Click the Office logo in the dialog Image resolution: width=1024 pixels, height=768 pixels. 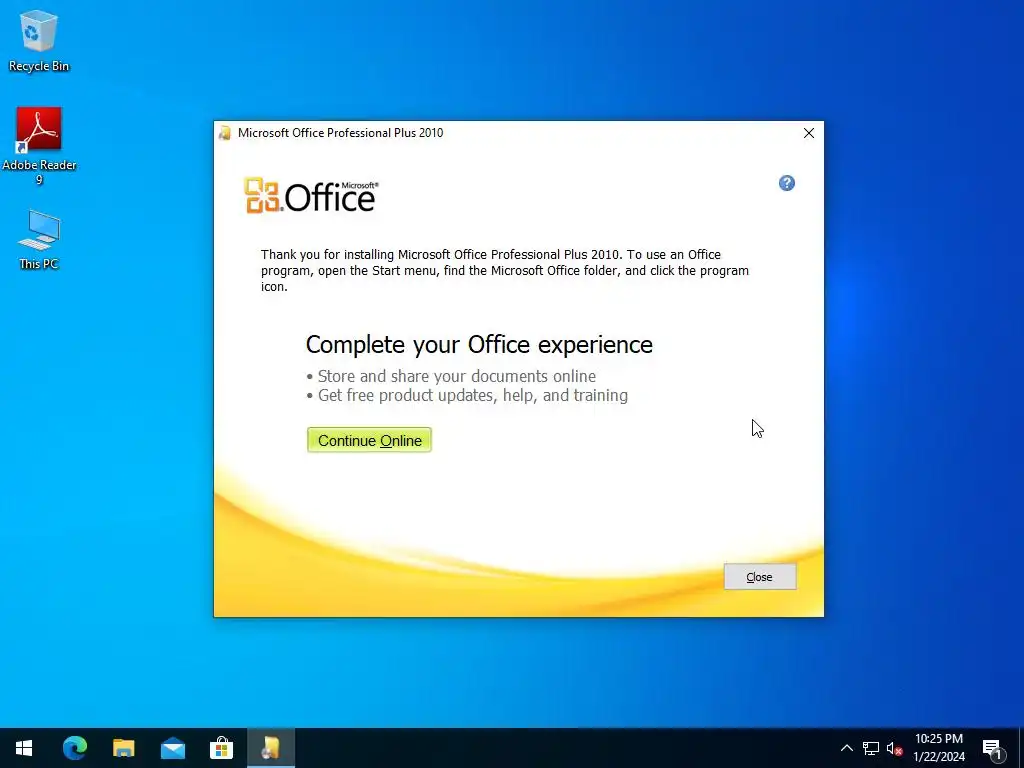coord(311,195)
